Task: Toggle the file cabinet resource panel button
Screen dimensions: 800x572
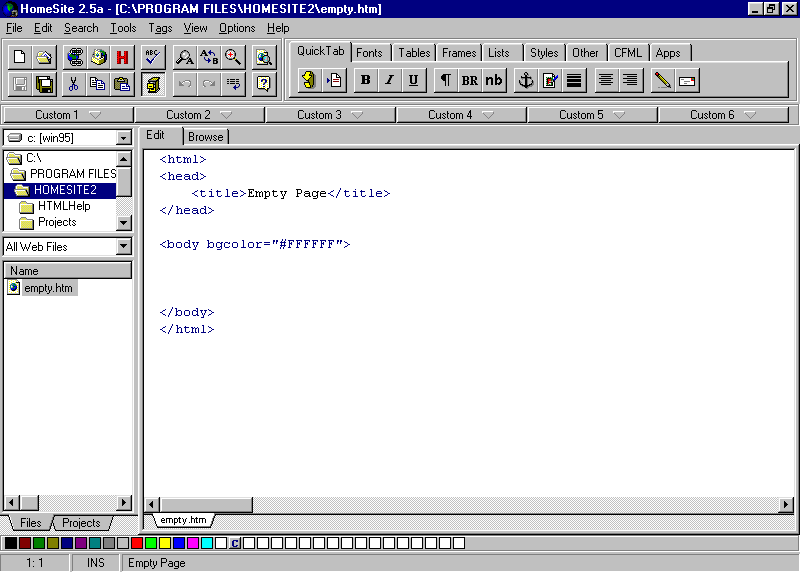Action: click(153, 84)
